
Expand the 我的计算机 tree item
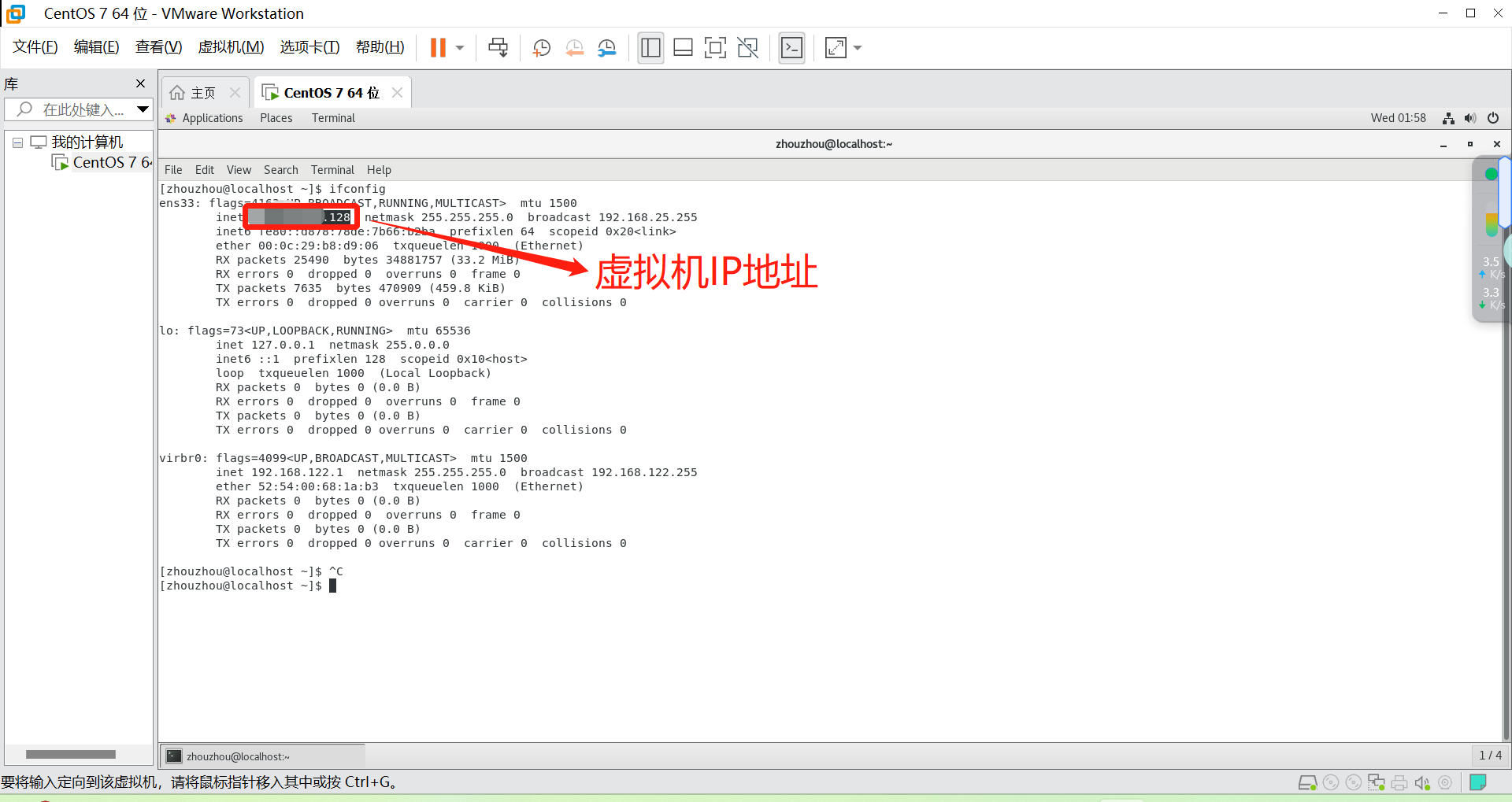[17, 142]
